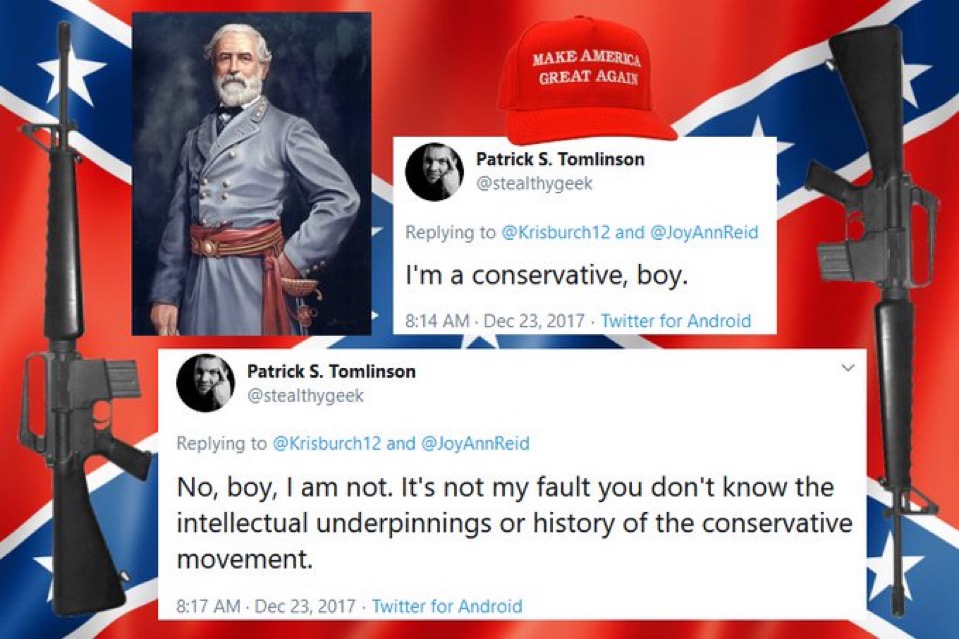The width and height of the screenshot is (959, 639).
Task: Click the "No, boy, I am not" tweet text
Action: tap(514, 523)
